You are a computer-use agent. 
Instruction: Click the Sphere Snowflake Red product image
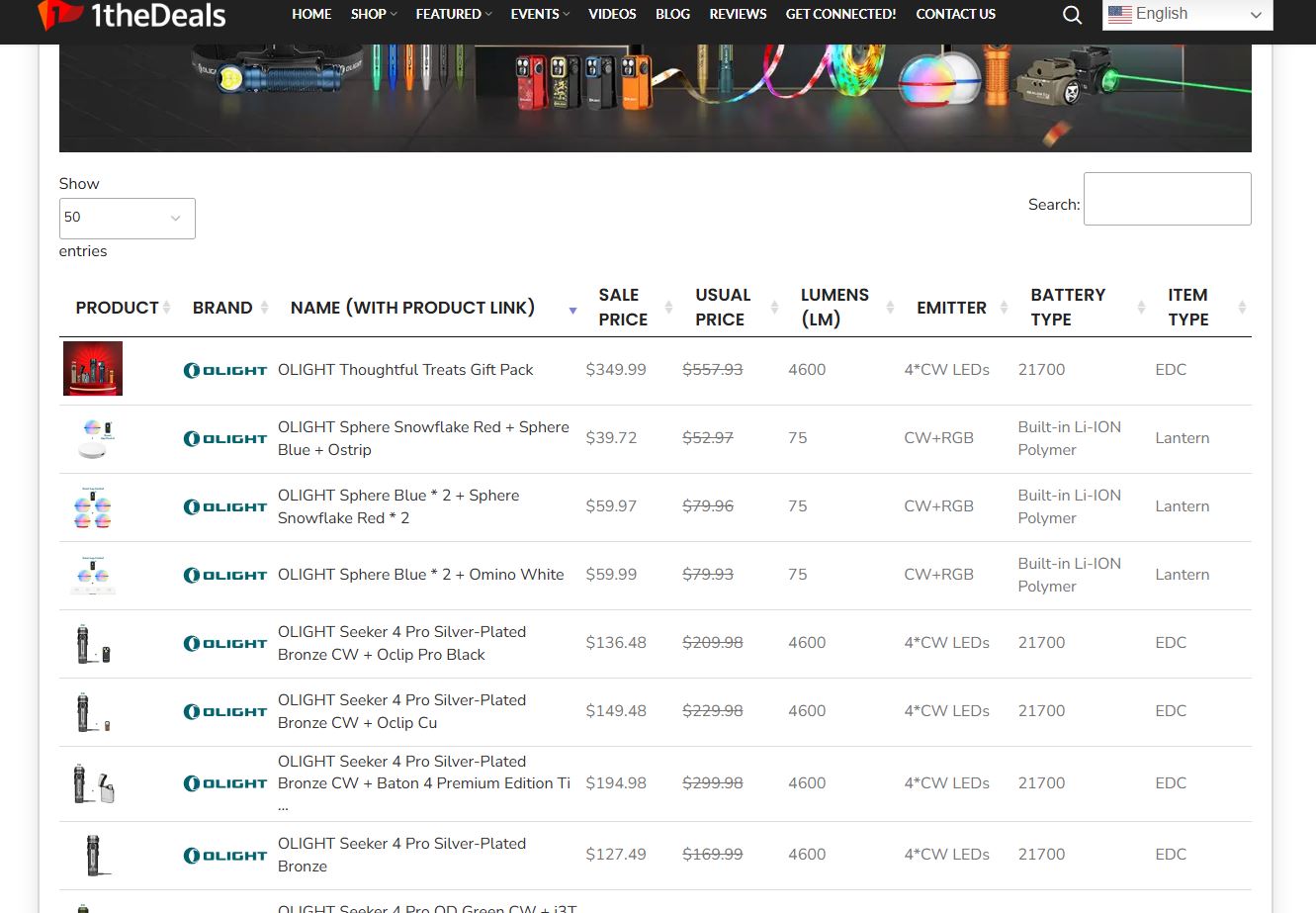pyautogui.click(x=93, y=438)
